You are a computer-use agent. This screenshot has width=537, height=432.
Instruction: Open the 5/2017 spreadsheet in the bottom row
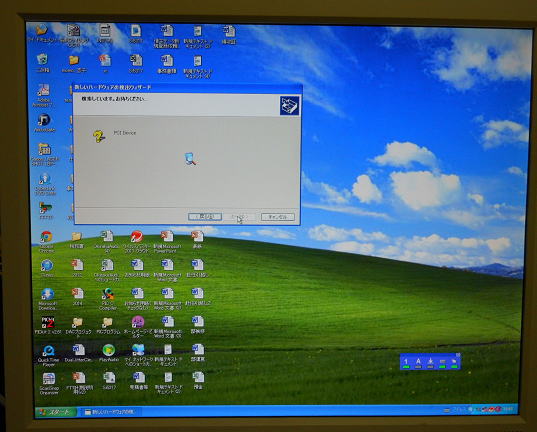[109, 378]
